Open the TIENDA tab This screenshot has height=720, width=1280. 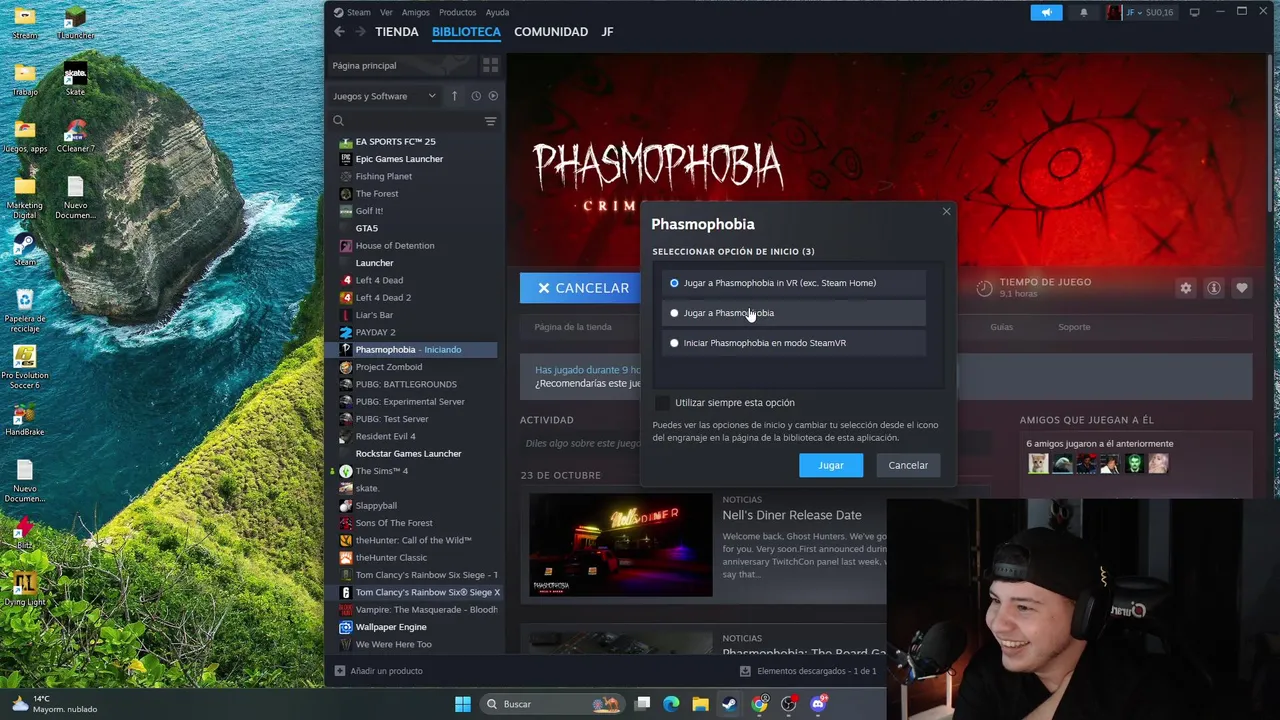click(x=397, y=32)
